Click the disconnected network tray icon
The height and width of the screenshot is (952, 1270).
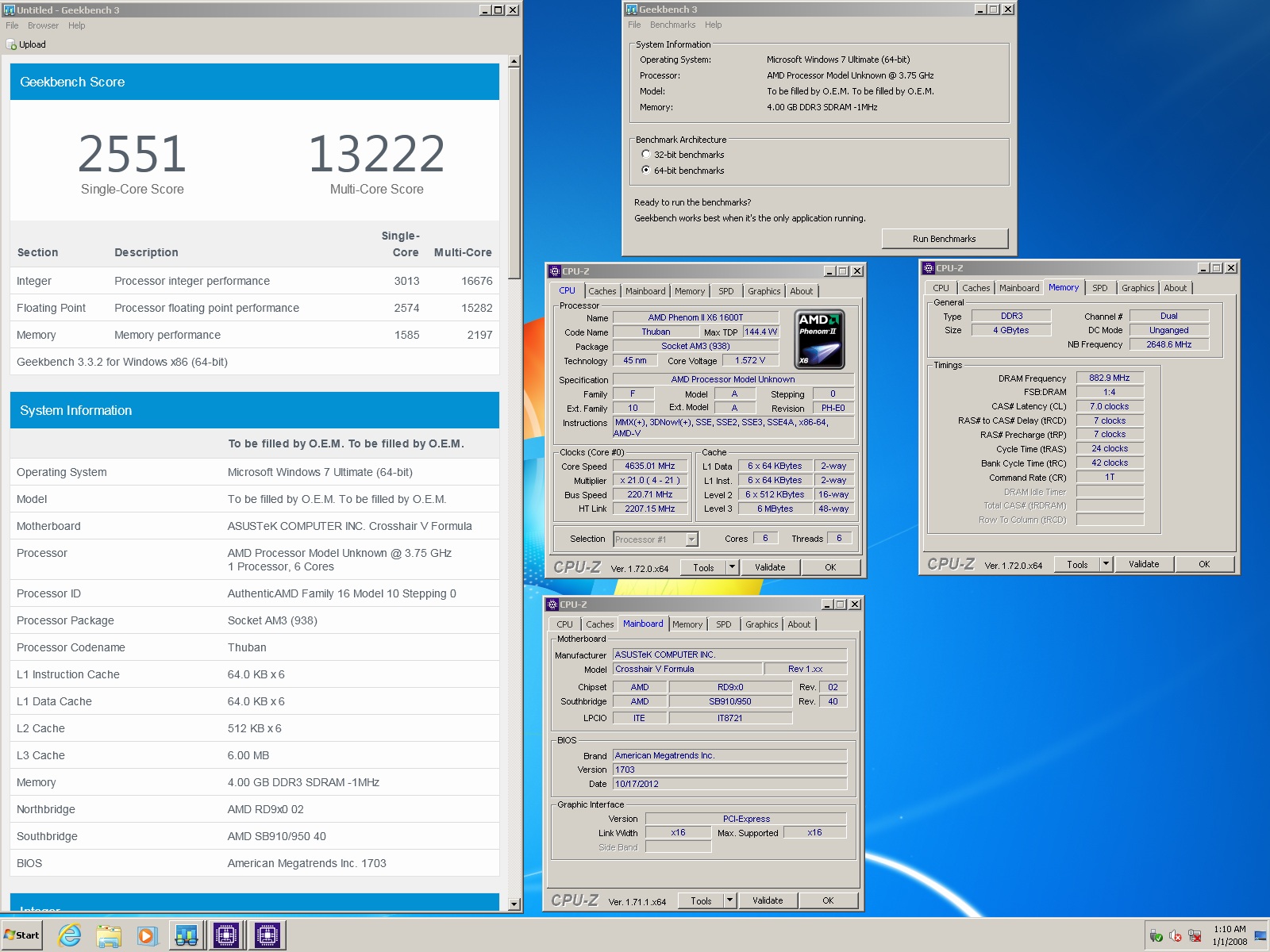click(1195, 937)
